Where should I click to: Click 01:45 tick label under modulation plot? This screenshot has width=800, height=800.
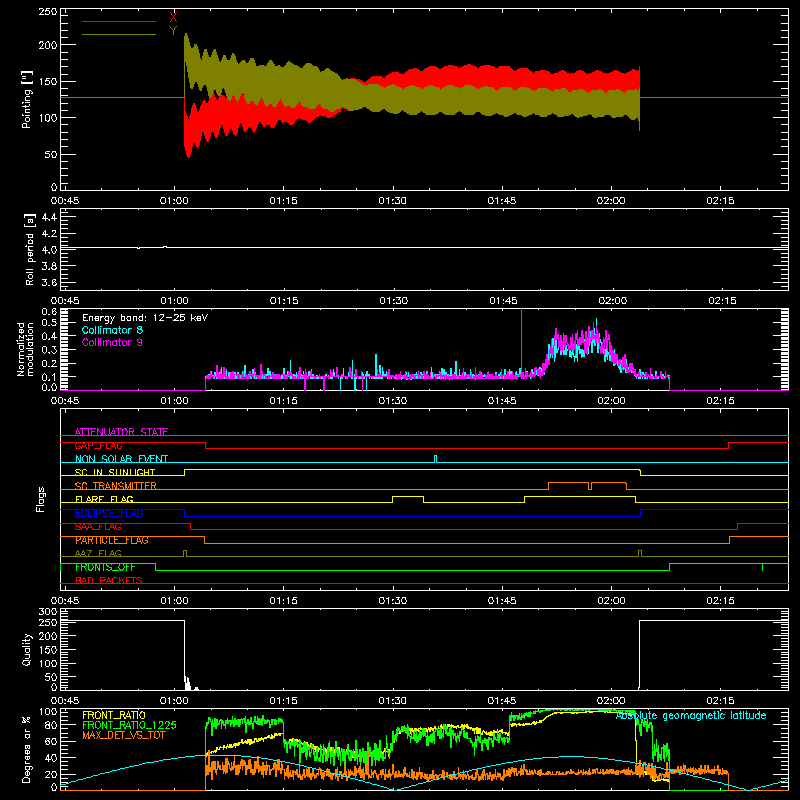[502, 401]
